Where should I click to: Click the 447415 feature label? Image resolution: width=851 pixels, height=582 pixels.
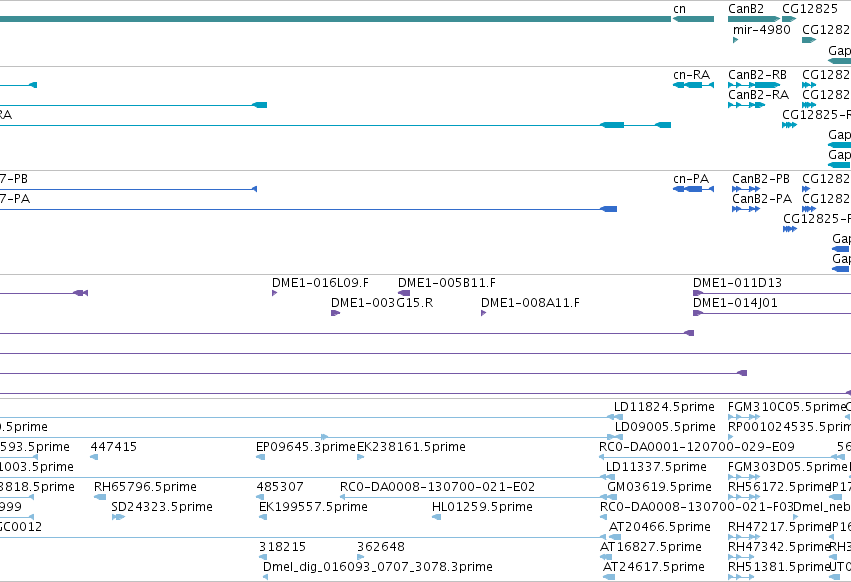[x=113, y=447]
